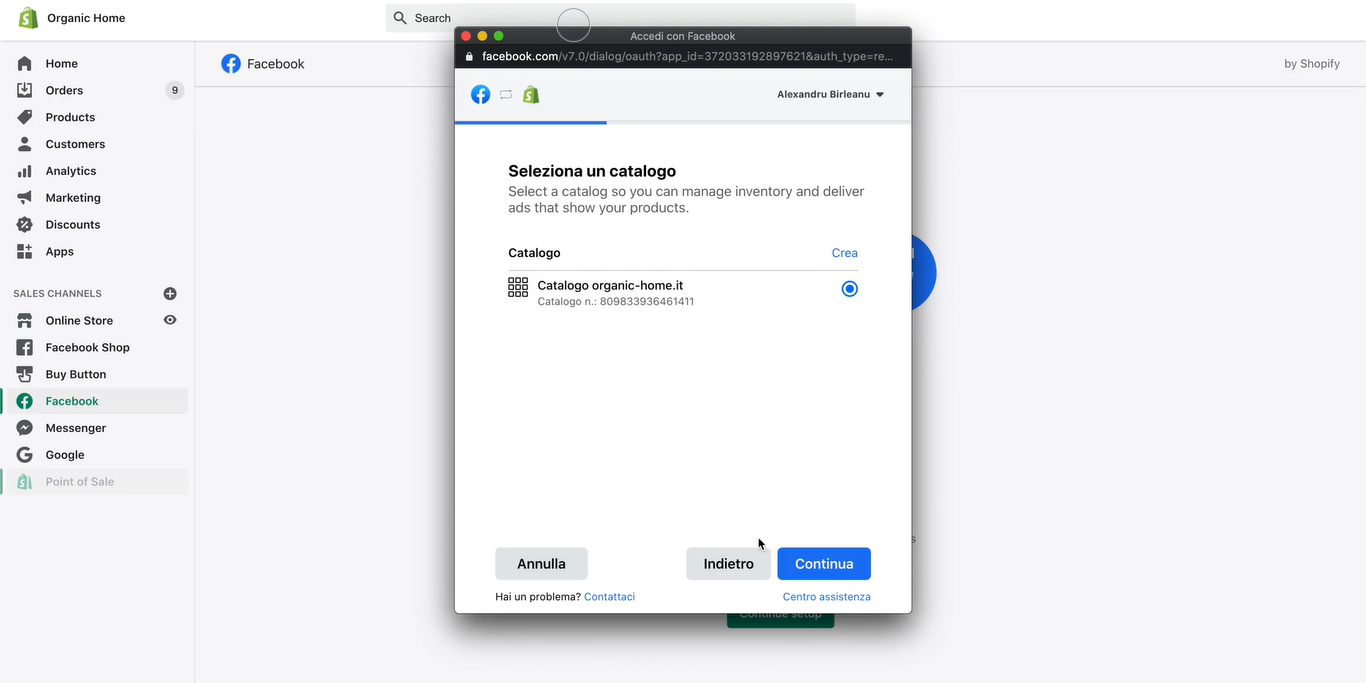Image resolution: width=1366 pixels, height=683 pixels.
Task: Add a sales channel with plus icon
Action: click(x=170, y=294)
